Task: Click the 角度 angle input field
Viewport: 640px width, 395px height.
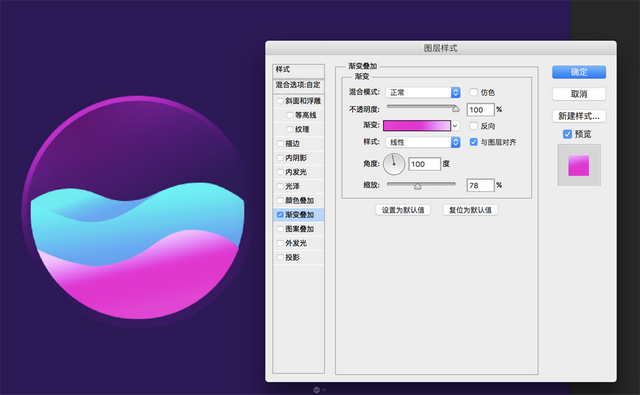Action: coord(424,164)
